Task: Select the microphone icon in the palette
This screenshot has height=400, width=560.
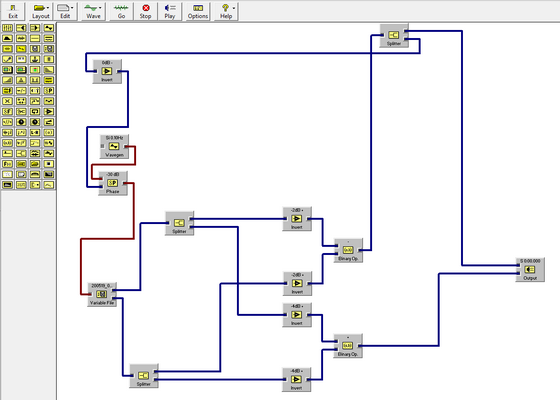Action: pos(8,59)
